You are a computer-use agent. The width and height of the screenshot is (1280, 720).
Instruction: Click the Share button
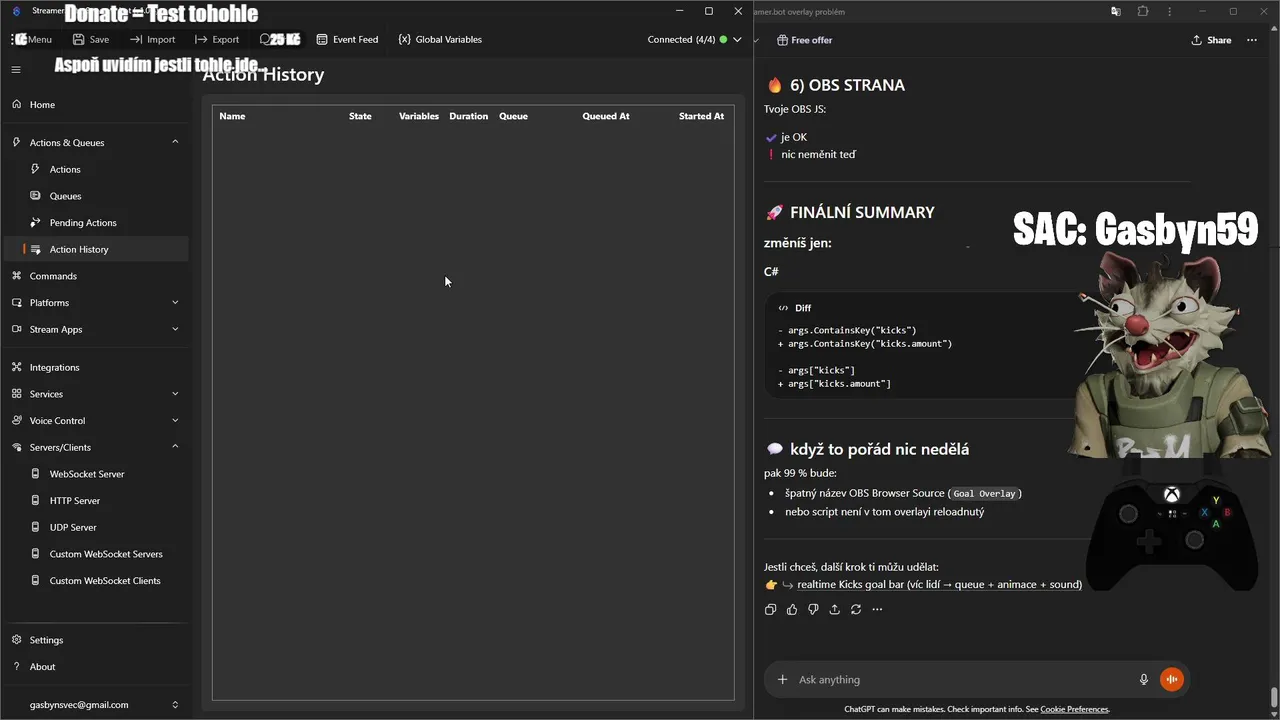pos(1211,40)
